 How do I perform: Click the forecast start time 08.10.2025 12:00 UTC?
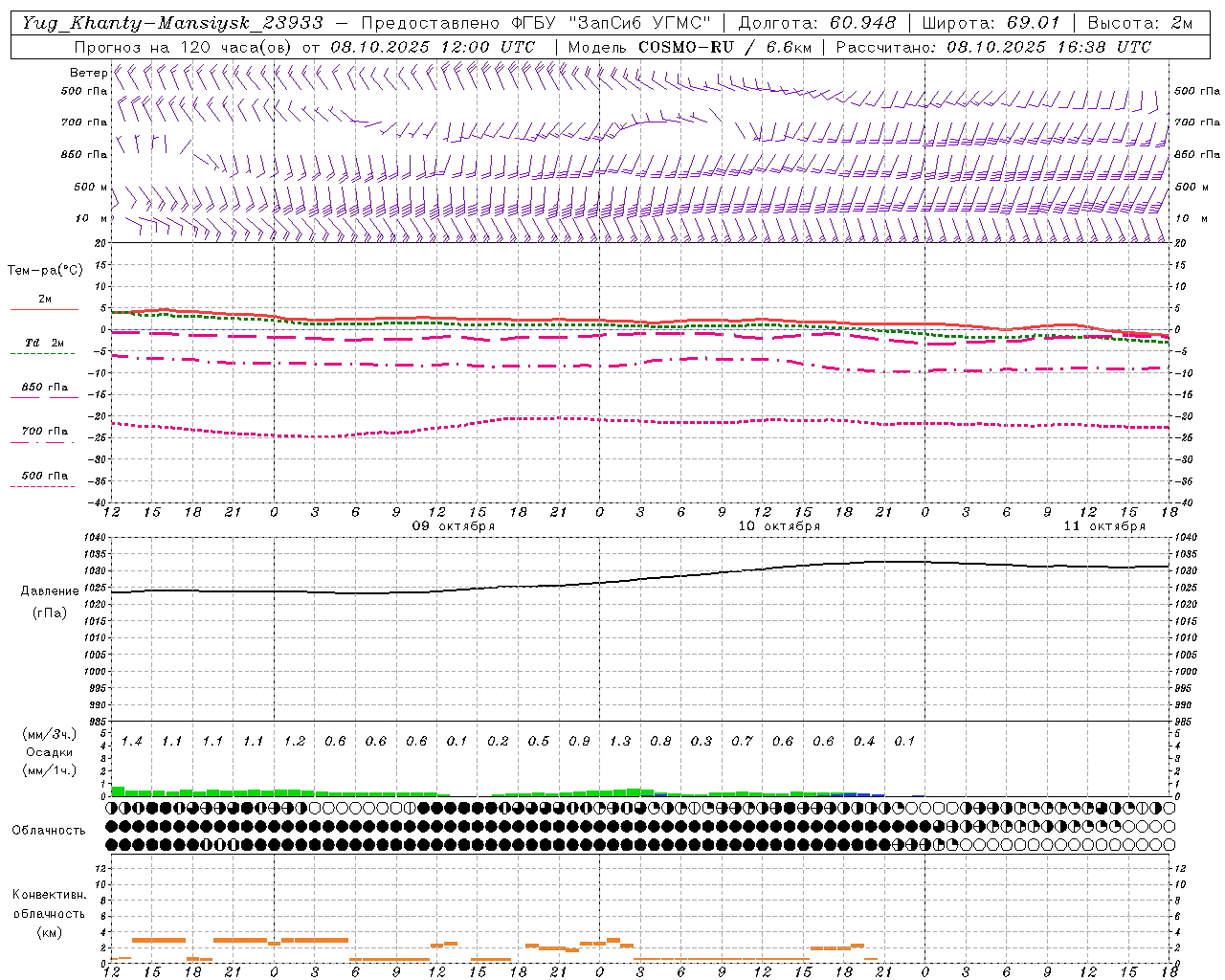pos(433,47)
